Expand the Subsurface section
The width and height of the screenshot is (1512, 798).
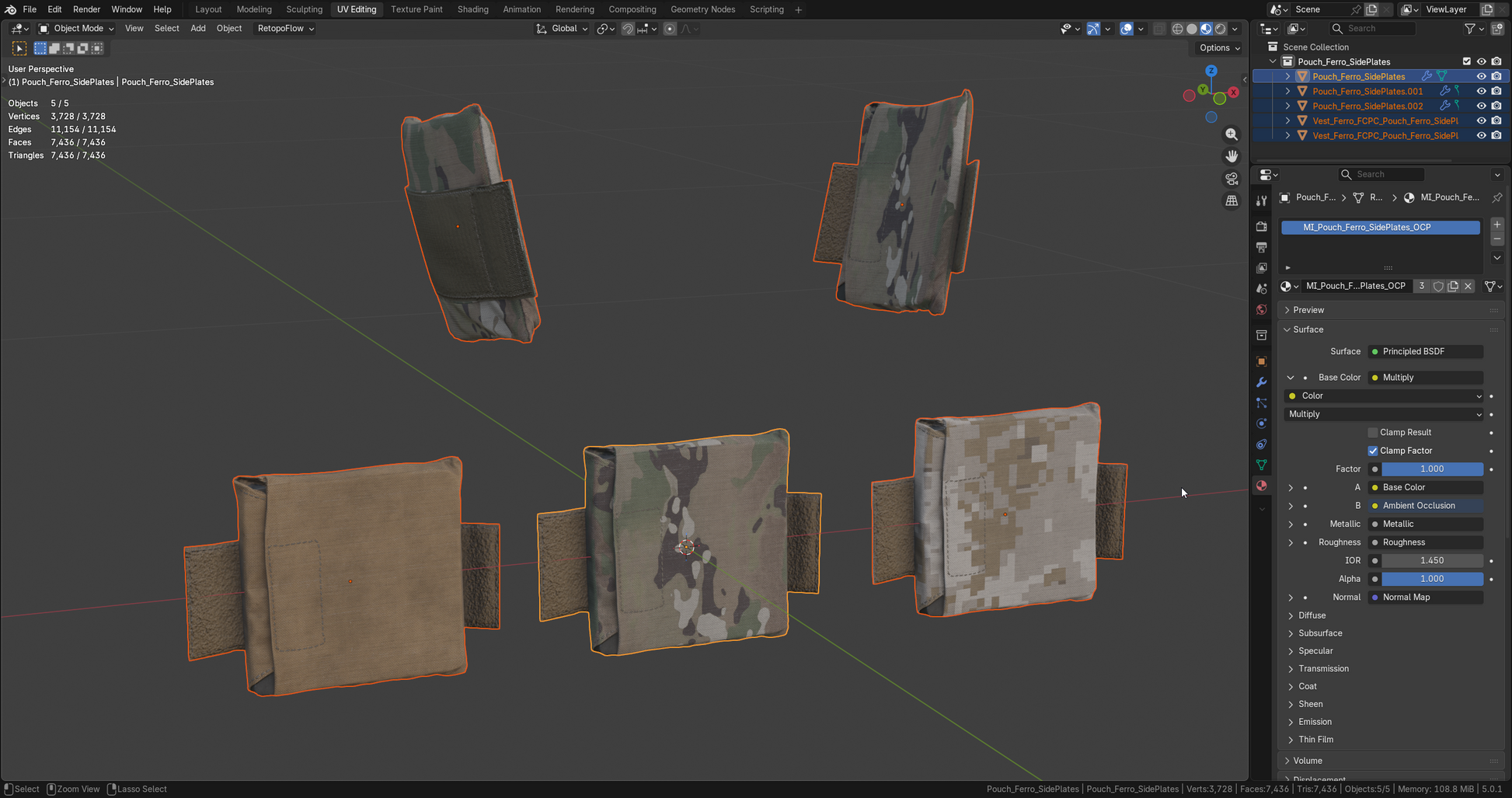[x=1319, y=633]
